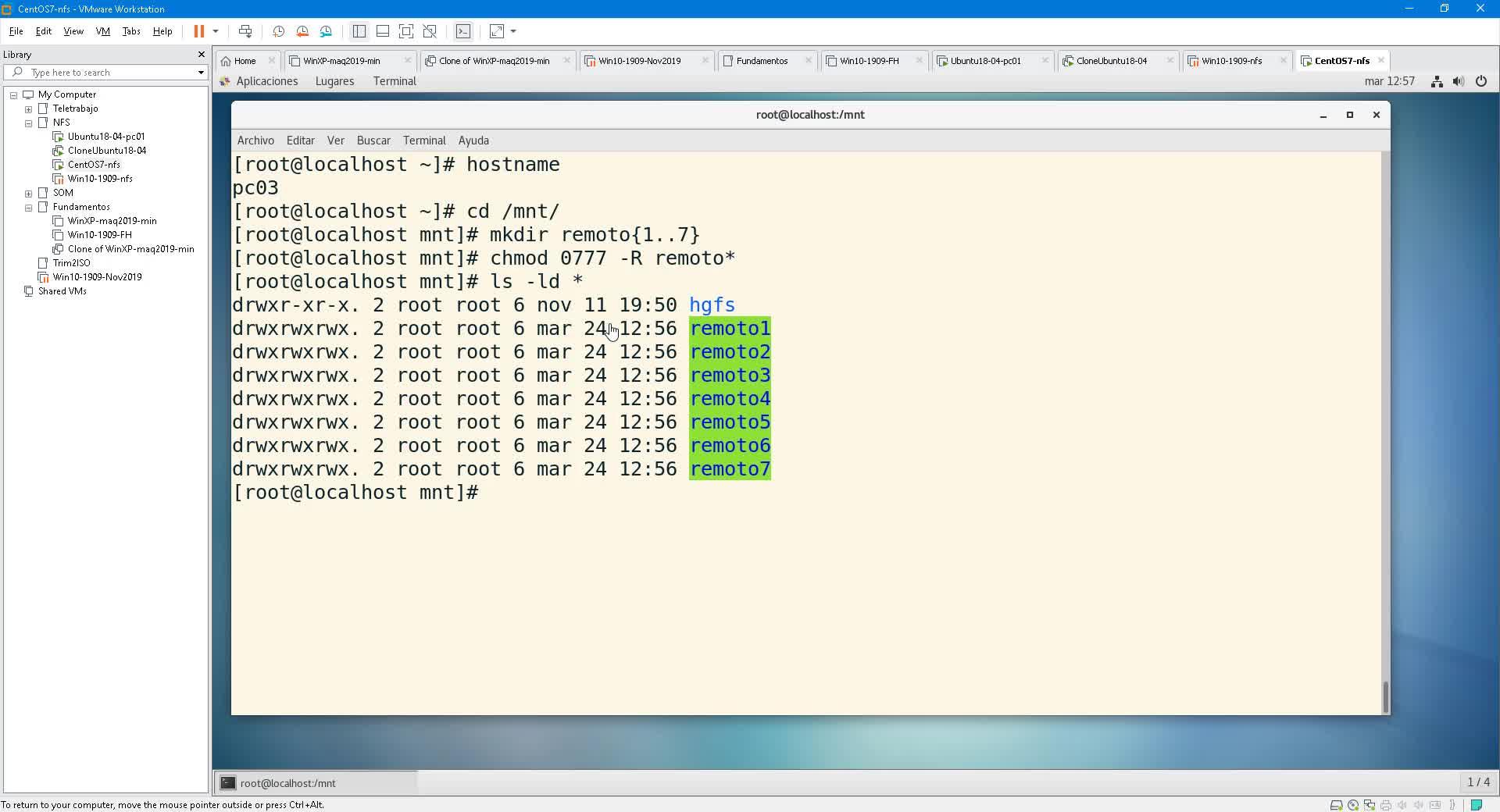
Task: Open the Aplicaciones menu in CentOS
Action: tap(267, 81)
